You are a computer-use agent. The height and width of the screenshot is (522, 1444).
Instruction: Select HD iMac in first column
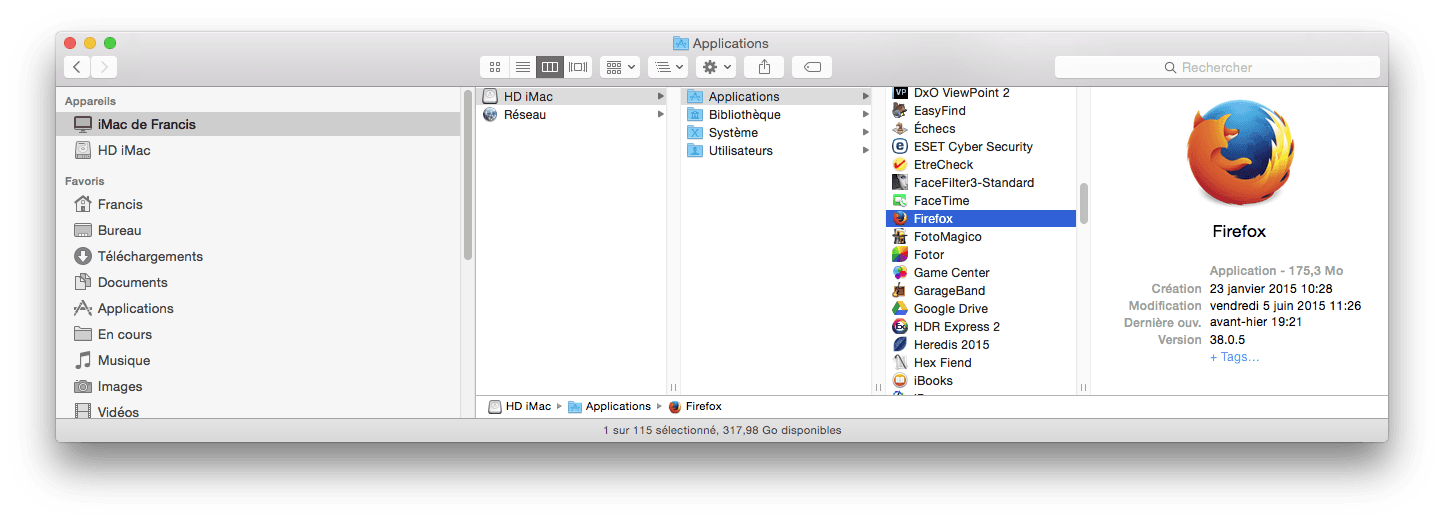pyautogui.click(x=571, y=96)
